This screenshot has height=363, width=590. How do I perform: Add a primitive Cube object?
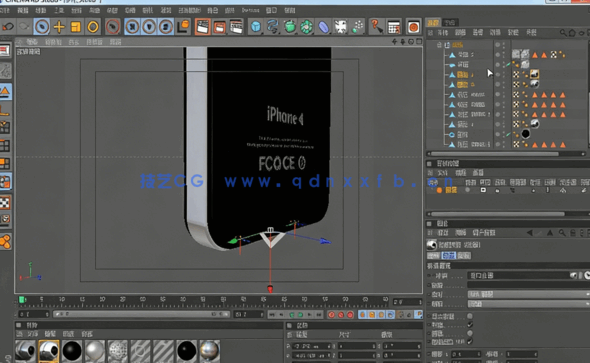point(256,27)
